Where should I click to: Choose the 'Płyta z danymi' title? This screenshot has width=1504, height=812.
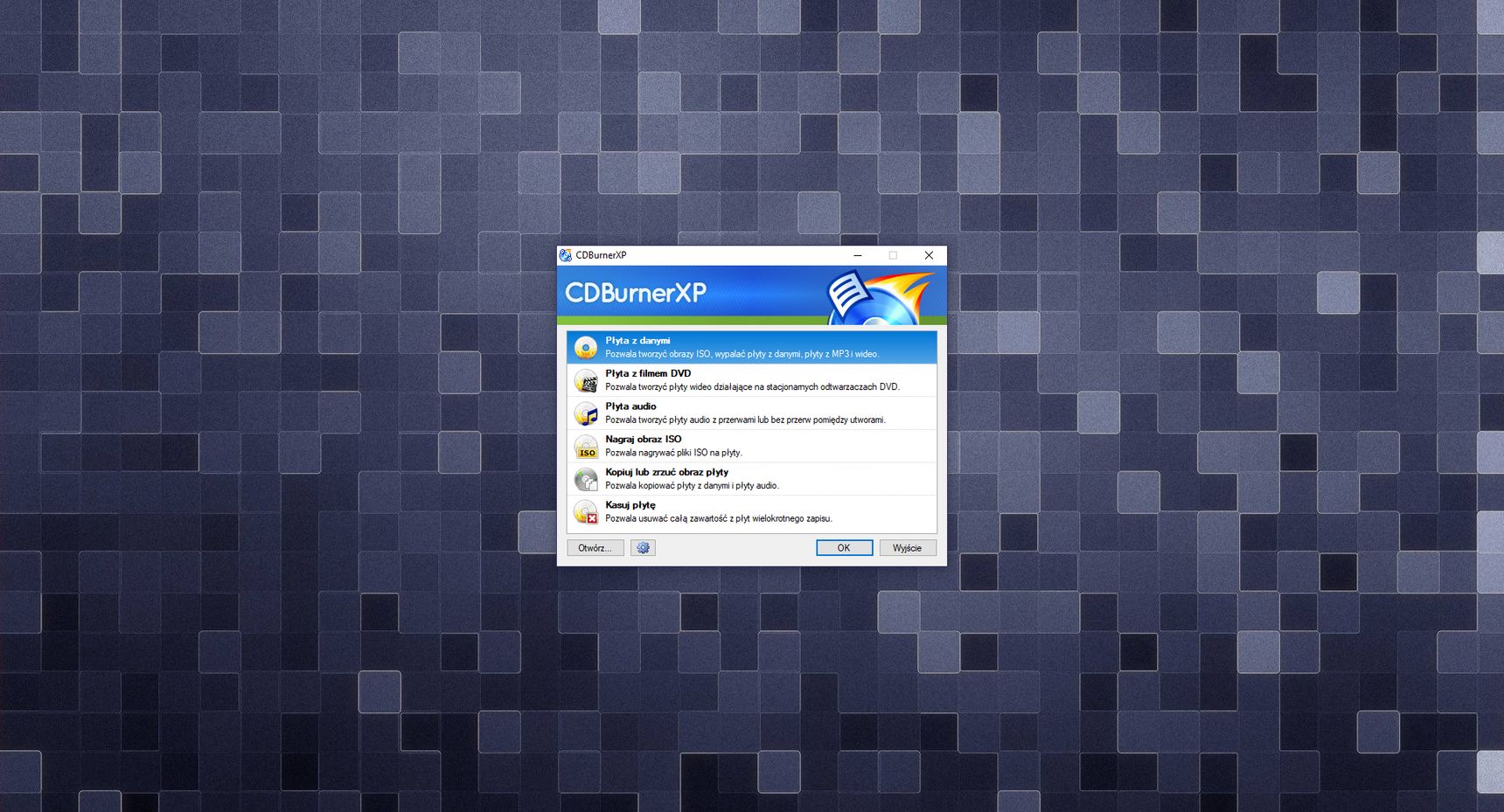(637, 341)
